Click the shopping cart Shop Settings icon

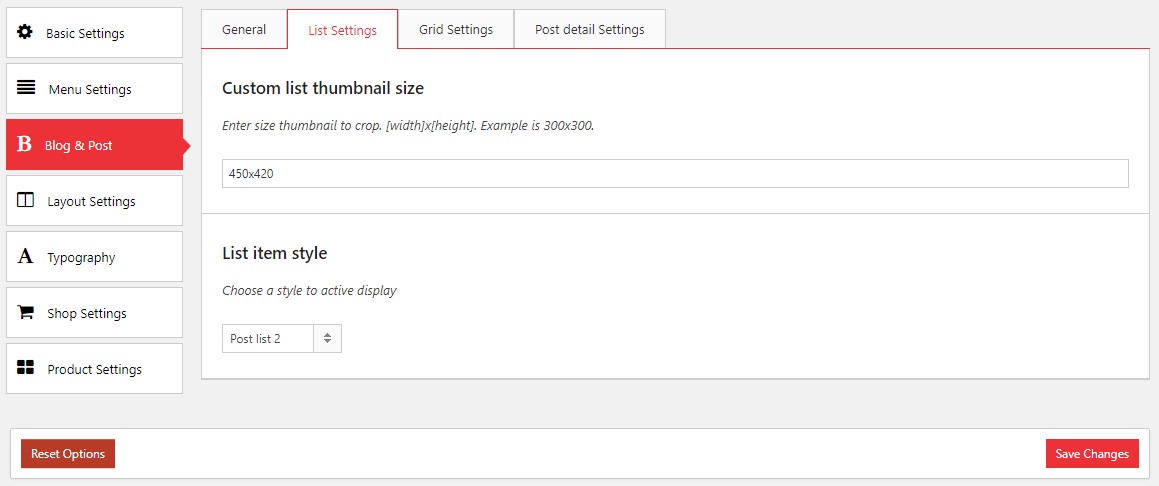pos(26,313)
